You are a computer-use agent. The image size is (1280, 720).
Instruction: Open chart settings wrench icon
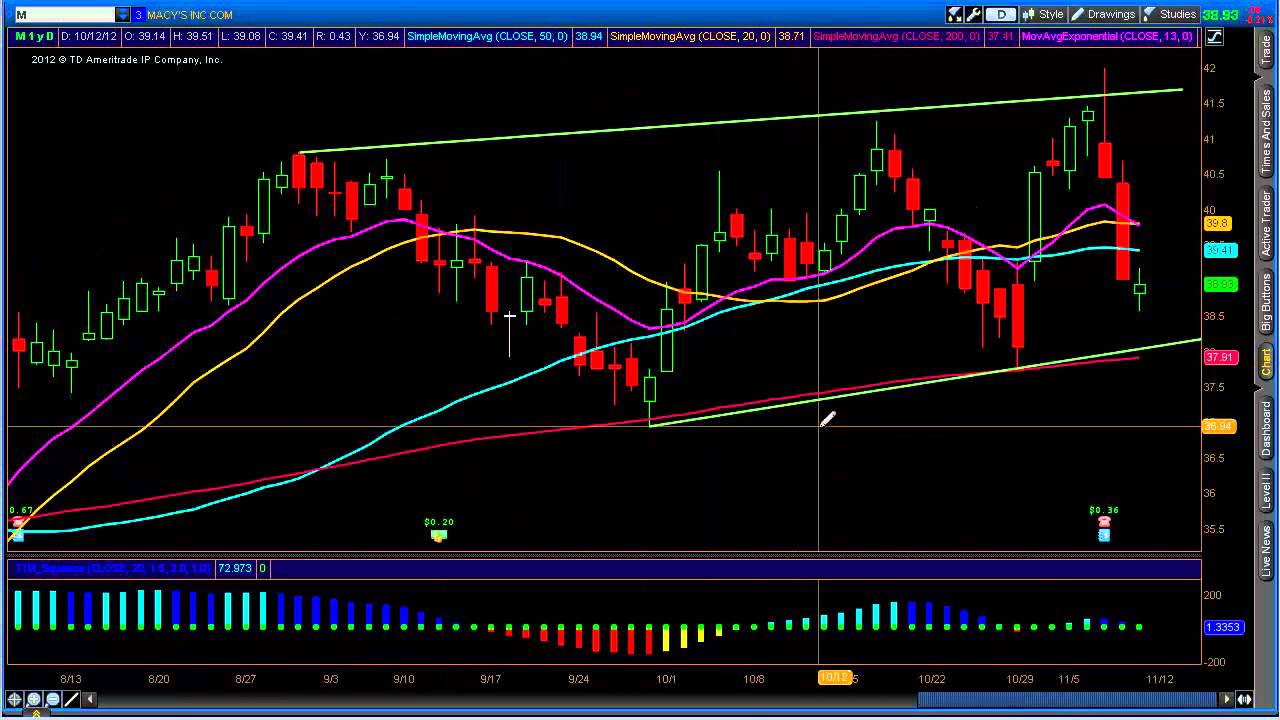[x=974, y=14]
